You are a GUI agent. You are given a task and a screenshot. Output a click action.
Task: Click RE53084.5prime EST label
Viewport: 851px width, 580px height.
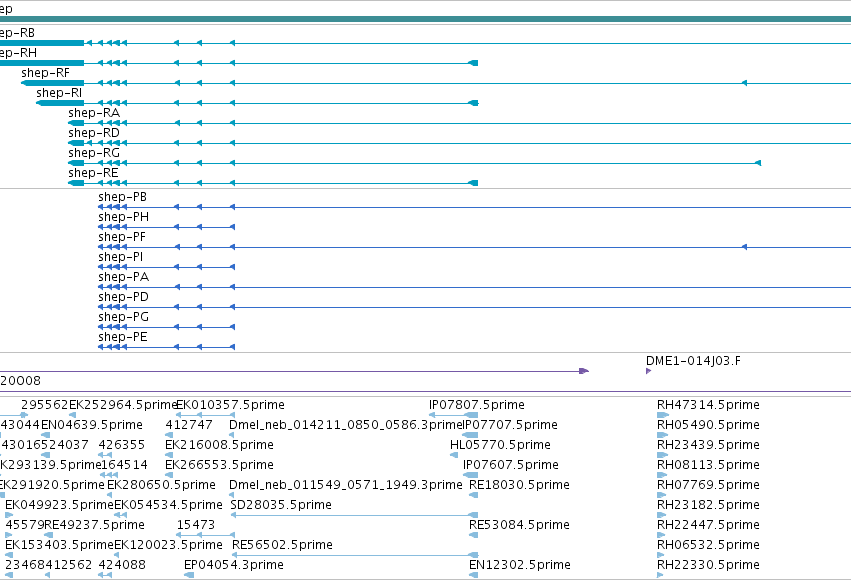pos(519,525)
